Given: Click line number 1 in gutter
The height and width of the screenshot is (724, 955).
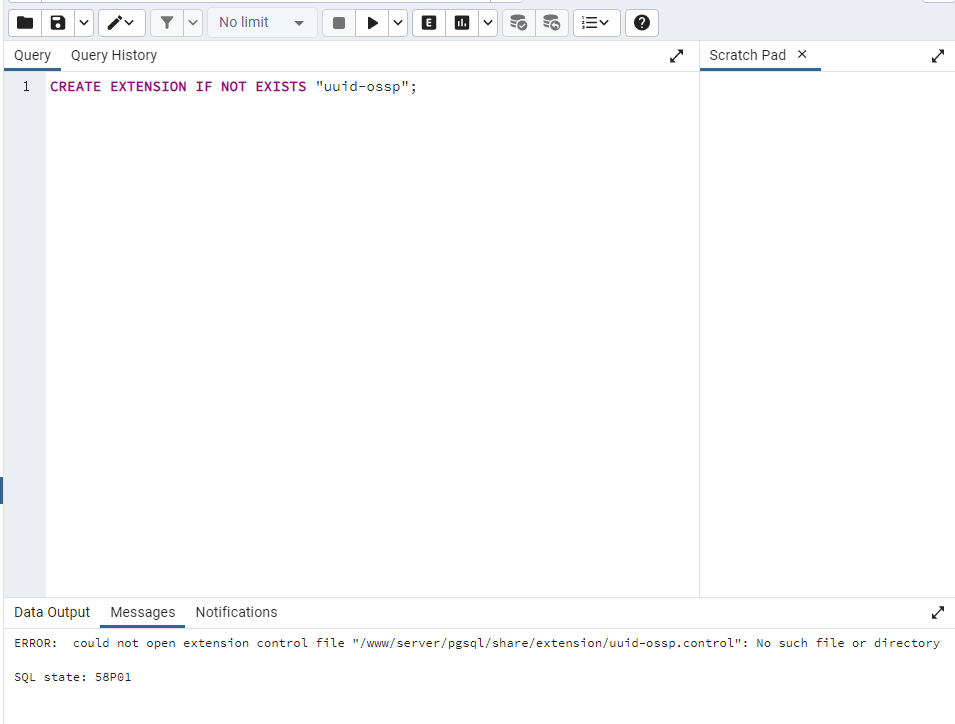Looking at the screenshot, I should 26,86.
